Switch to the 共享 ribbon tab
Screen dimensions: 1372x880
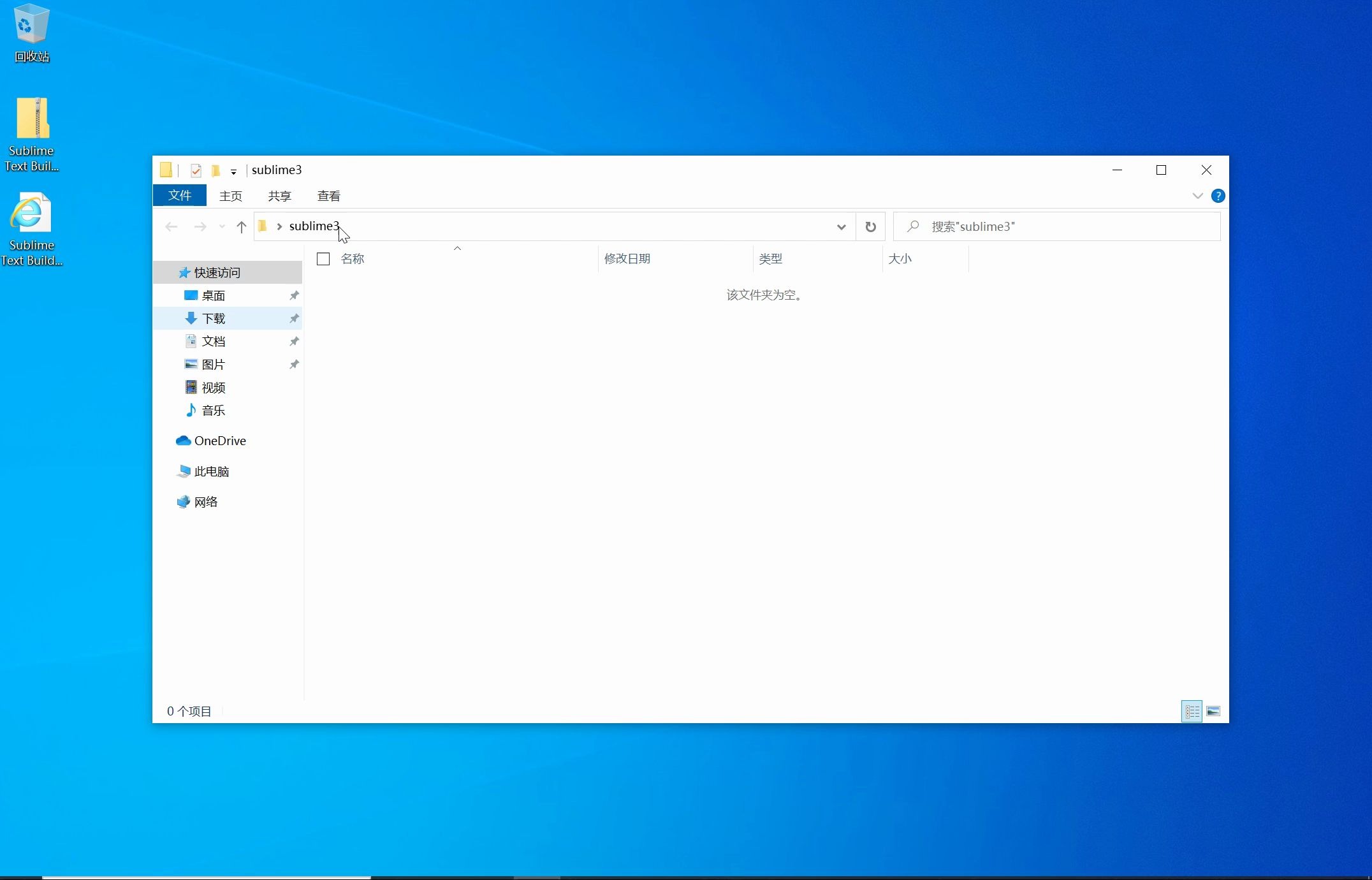coord(279,196)
